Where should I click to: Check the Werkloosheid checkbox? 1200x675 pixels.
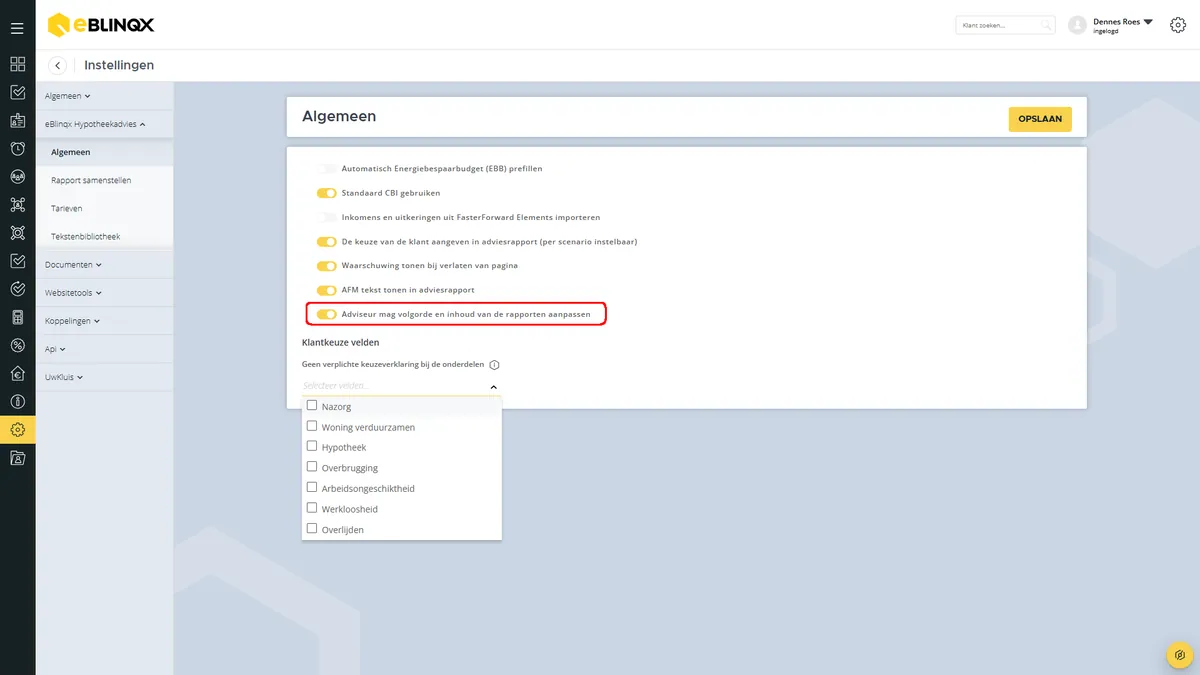[312, 508]
